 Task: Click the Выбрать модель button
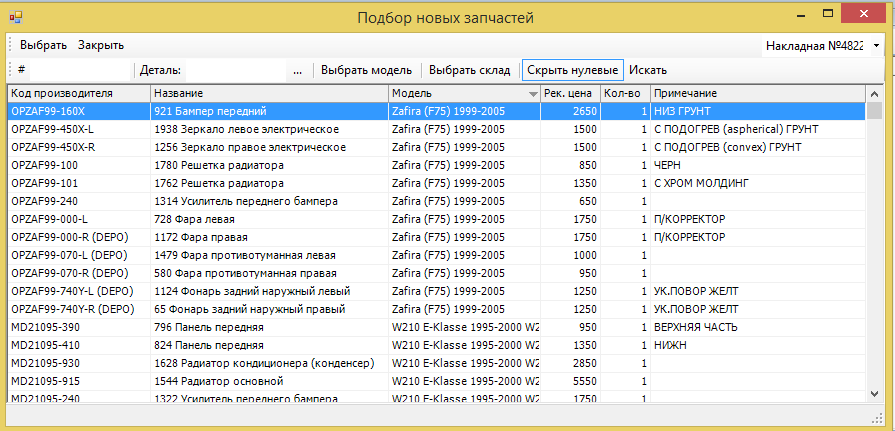tap(366, 70)
